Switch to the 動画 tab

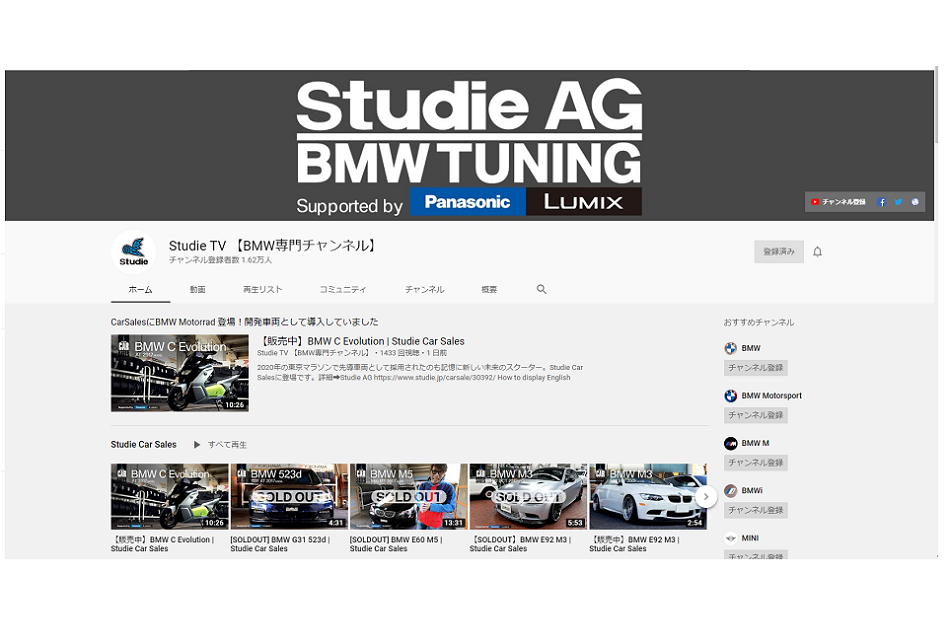198,290
